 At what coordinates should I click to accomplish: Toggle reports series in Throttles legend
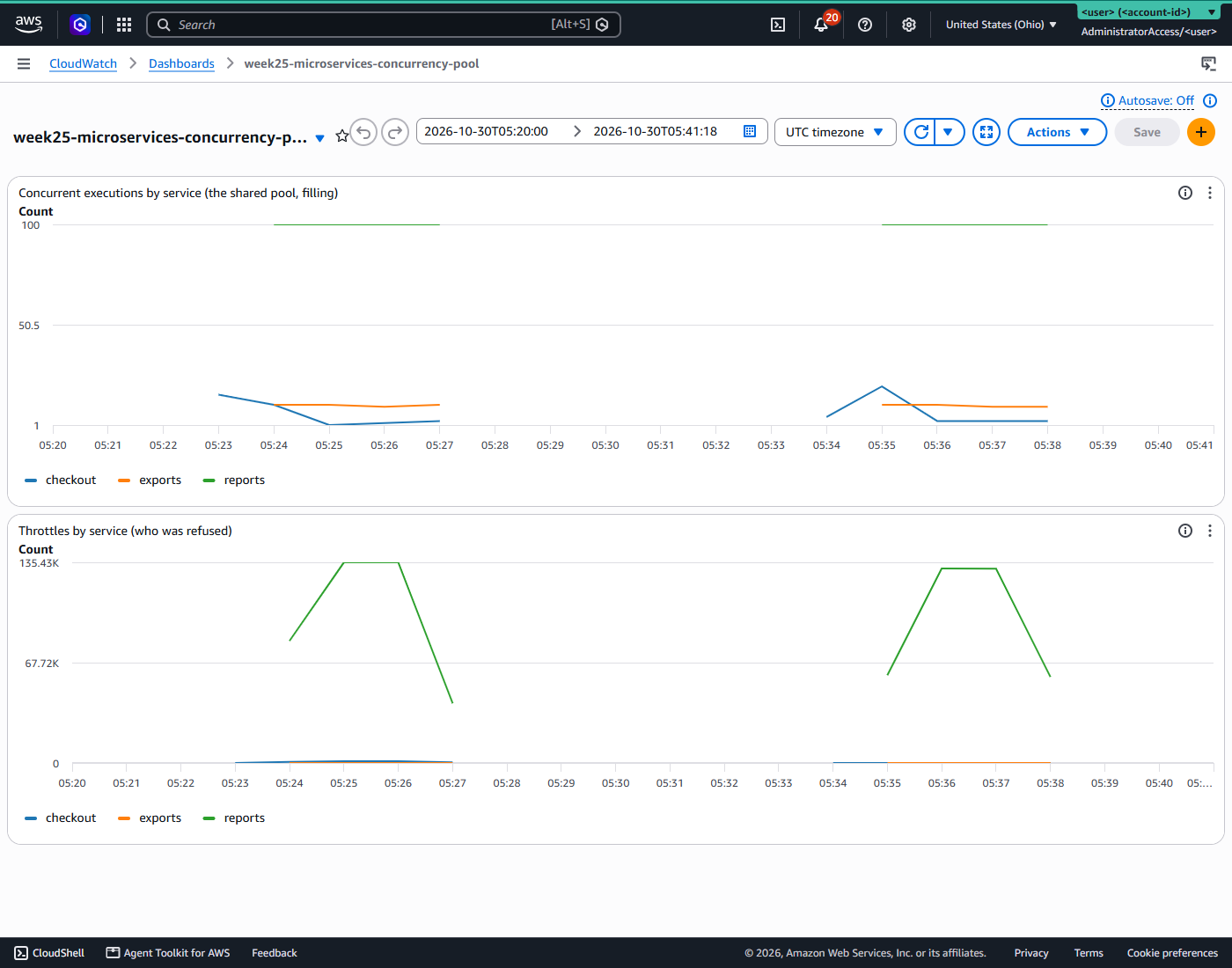tap(234, 818)
